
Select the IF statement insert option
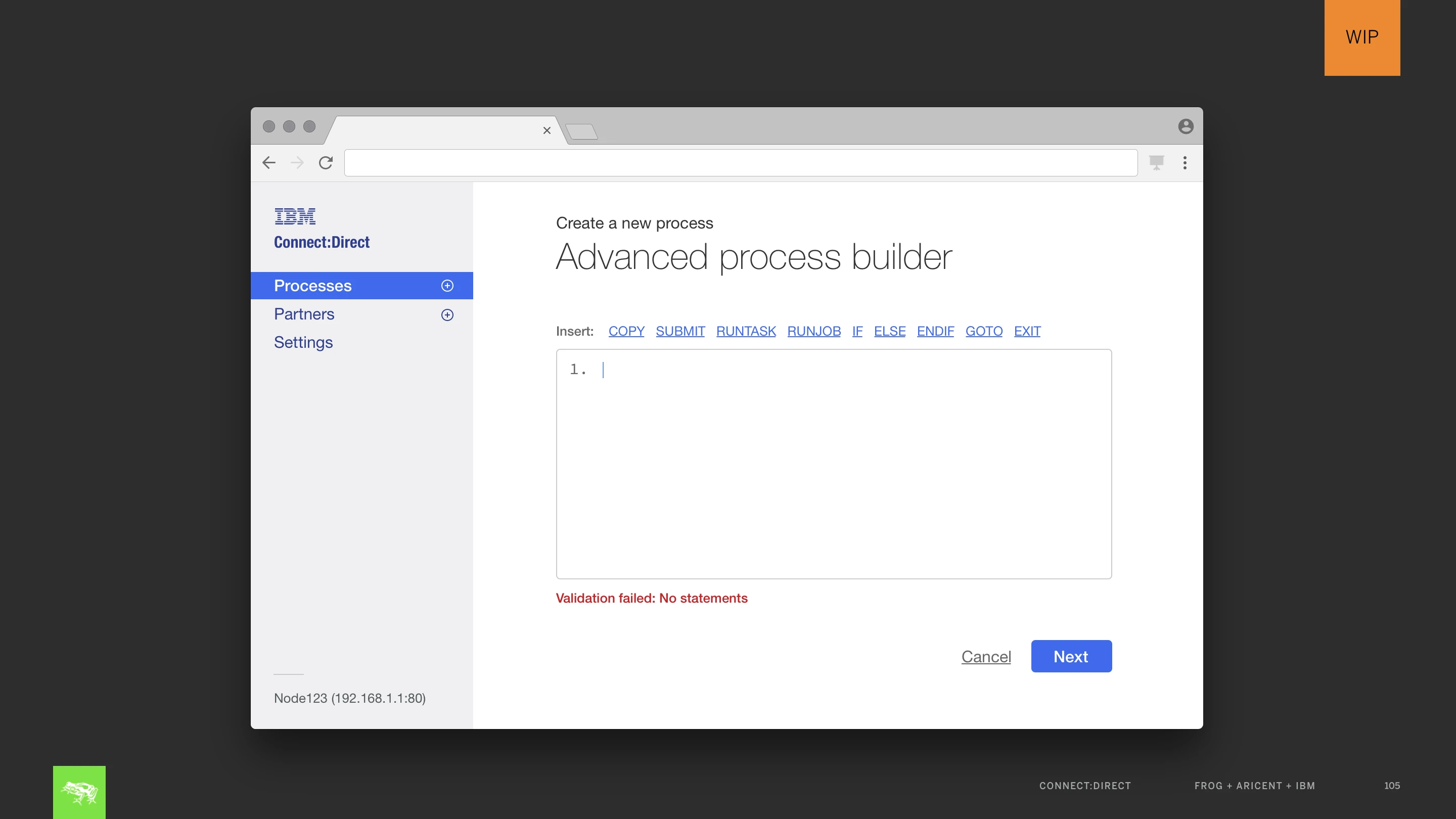tap(857, 331)
